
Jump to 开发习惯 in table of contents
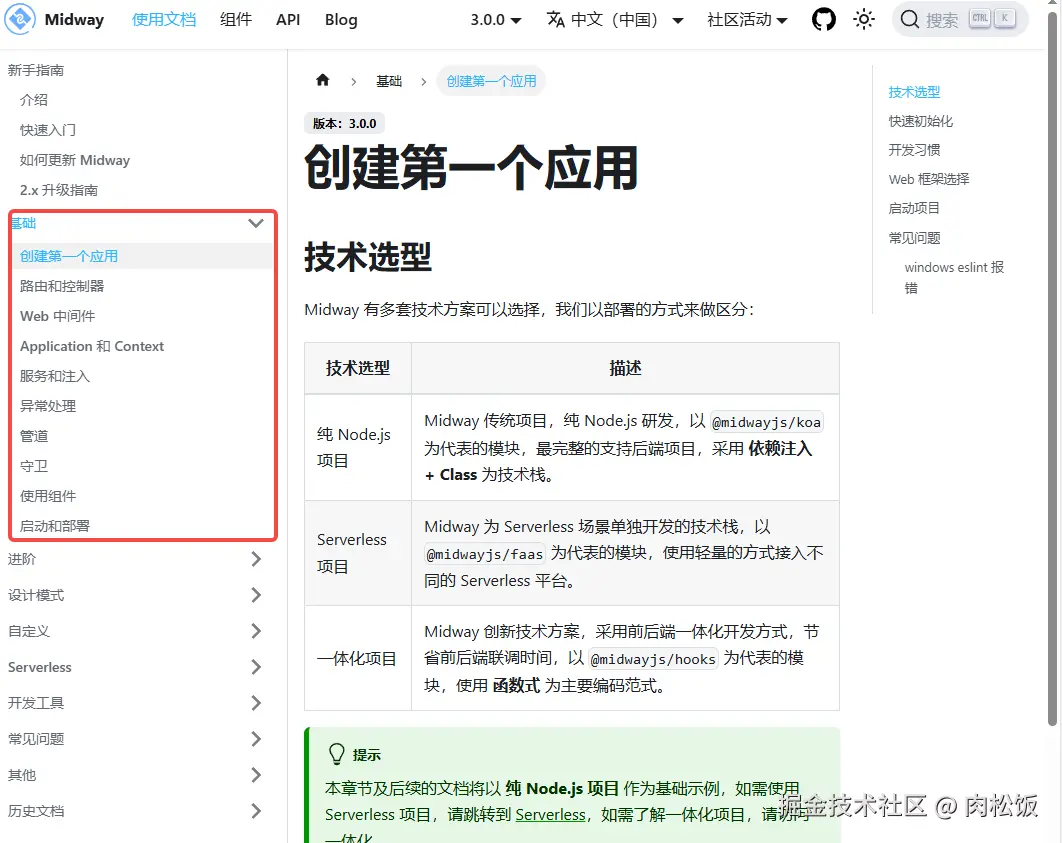point(914,150)
